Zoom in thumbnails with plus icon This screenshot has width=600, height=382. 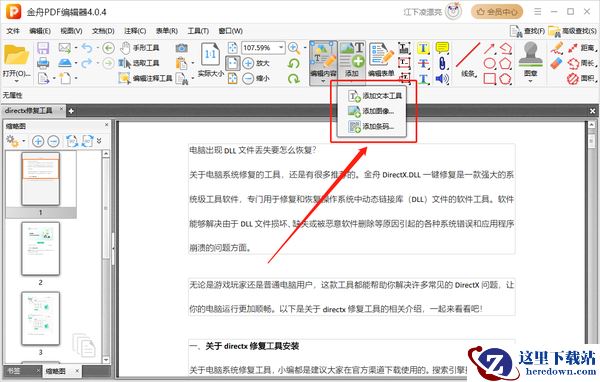click(38, 141)
